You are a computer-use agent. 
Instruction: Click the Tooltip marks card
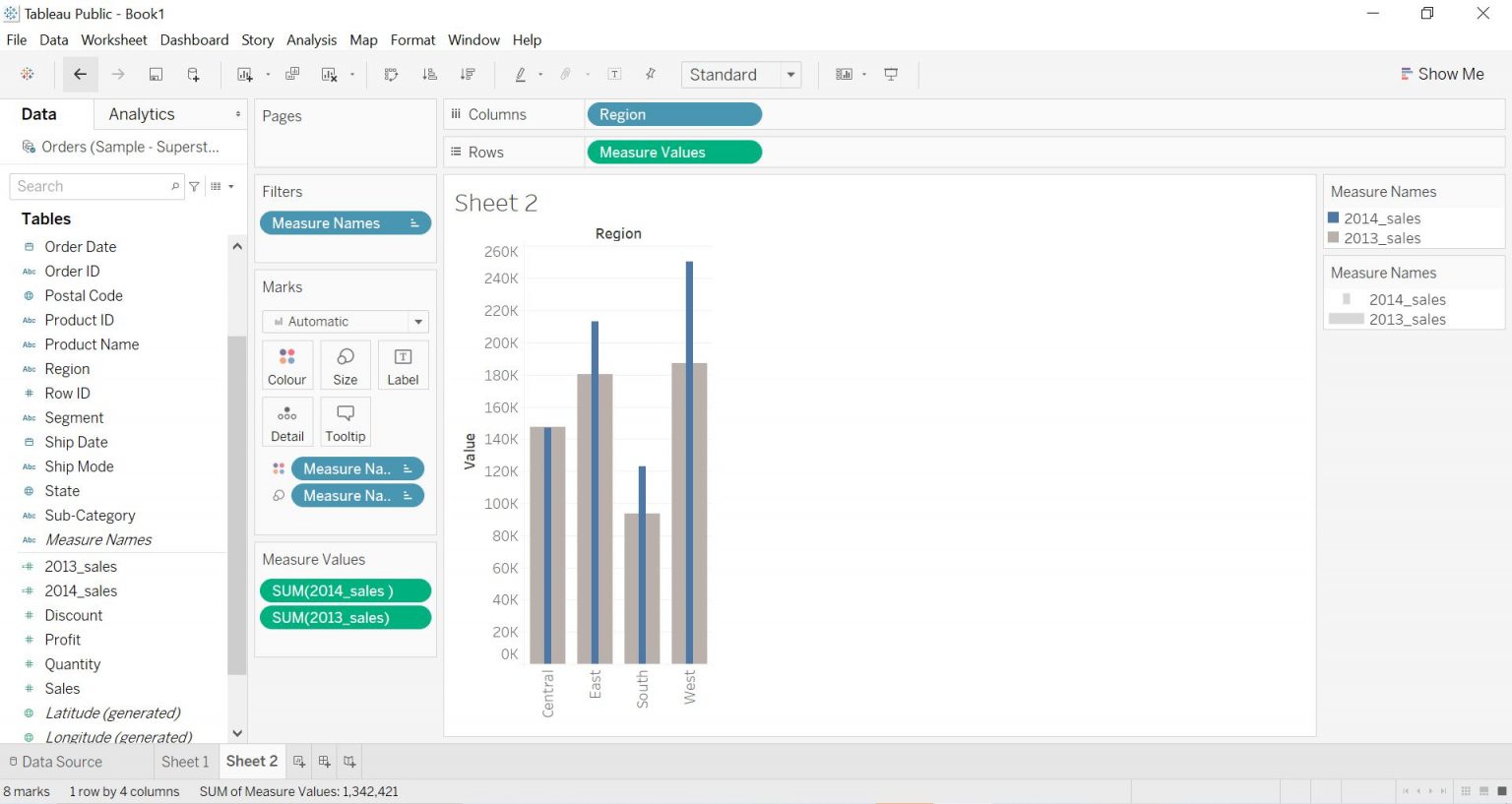(346, 422)
